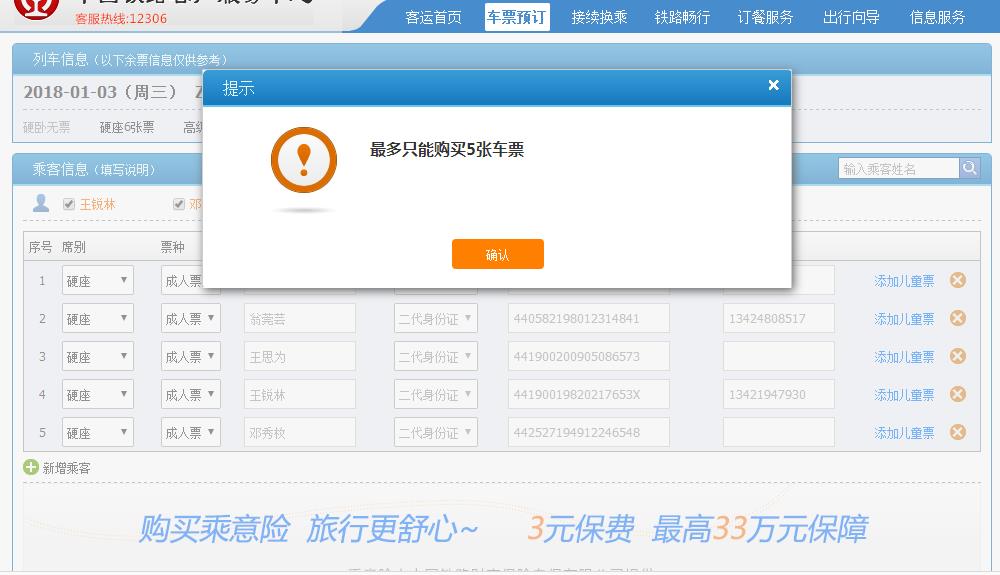Click the passenger search magnifier icon
This screenshot has height=575, width=1000.
pyautogui.click(x=969, y=168)
